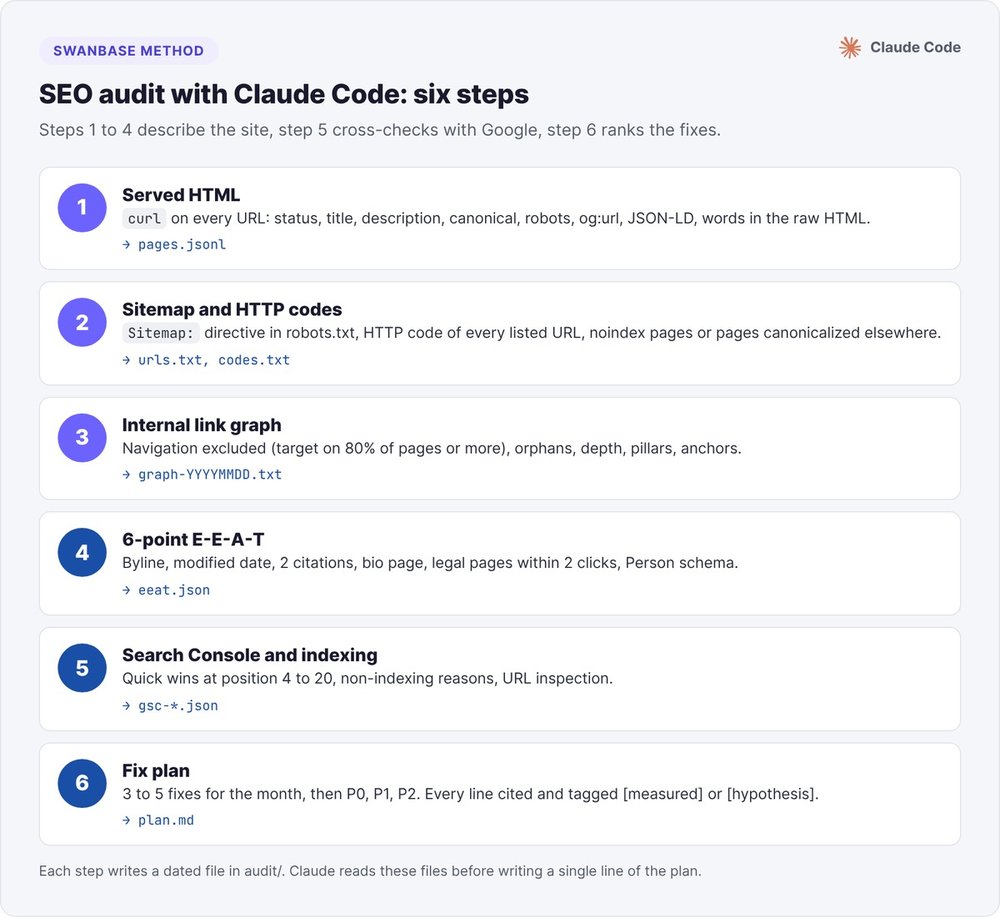Click the pages.jsonl output file name
The width and height of the screenshot is (1000, 918).
coord(182,245)
